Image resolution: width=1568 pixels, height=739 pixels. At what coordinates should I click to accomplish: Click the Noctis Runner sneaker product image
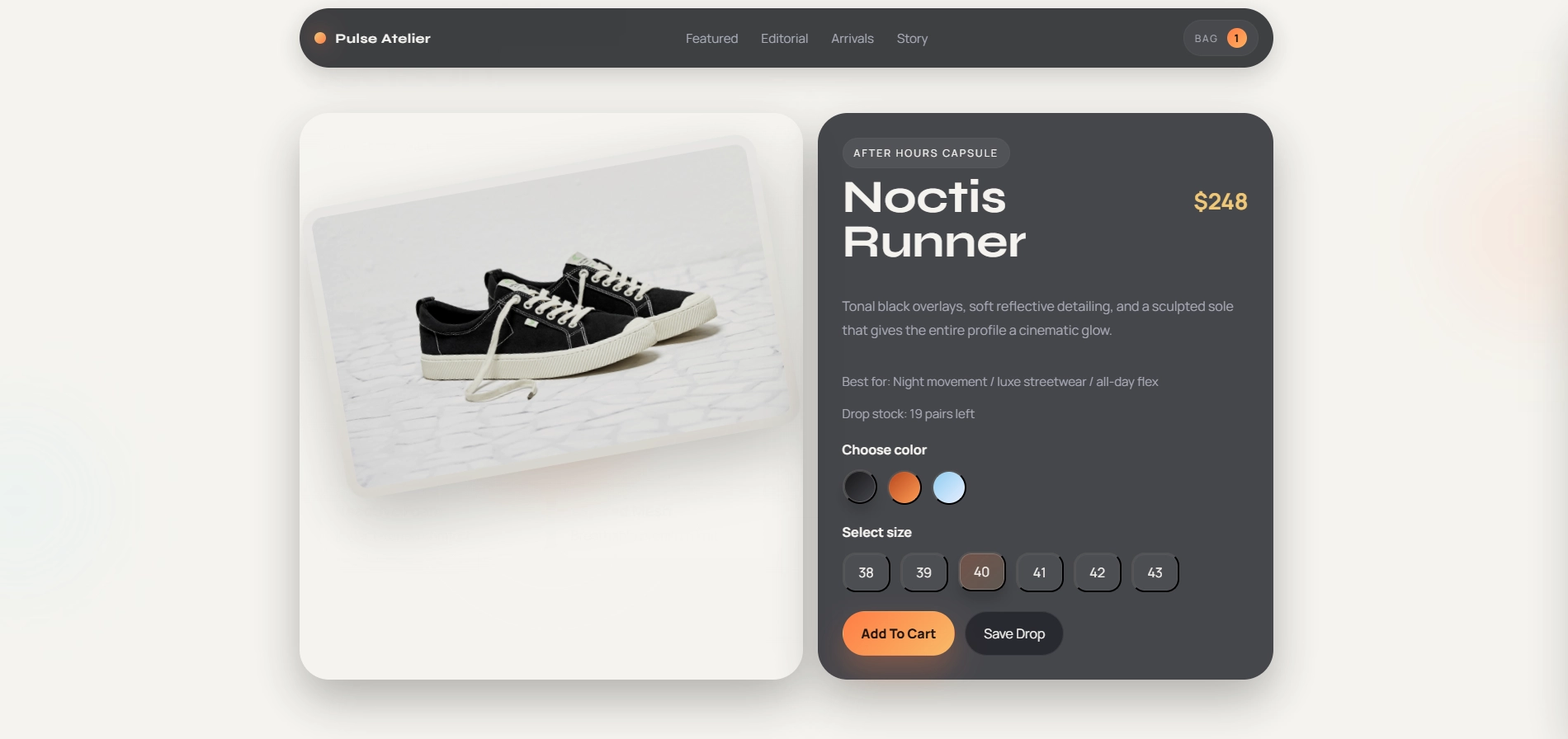click(550, 318)
